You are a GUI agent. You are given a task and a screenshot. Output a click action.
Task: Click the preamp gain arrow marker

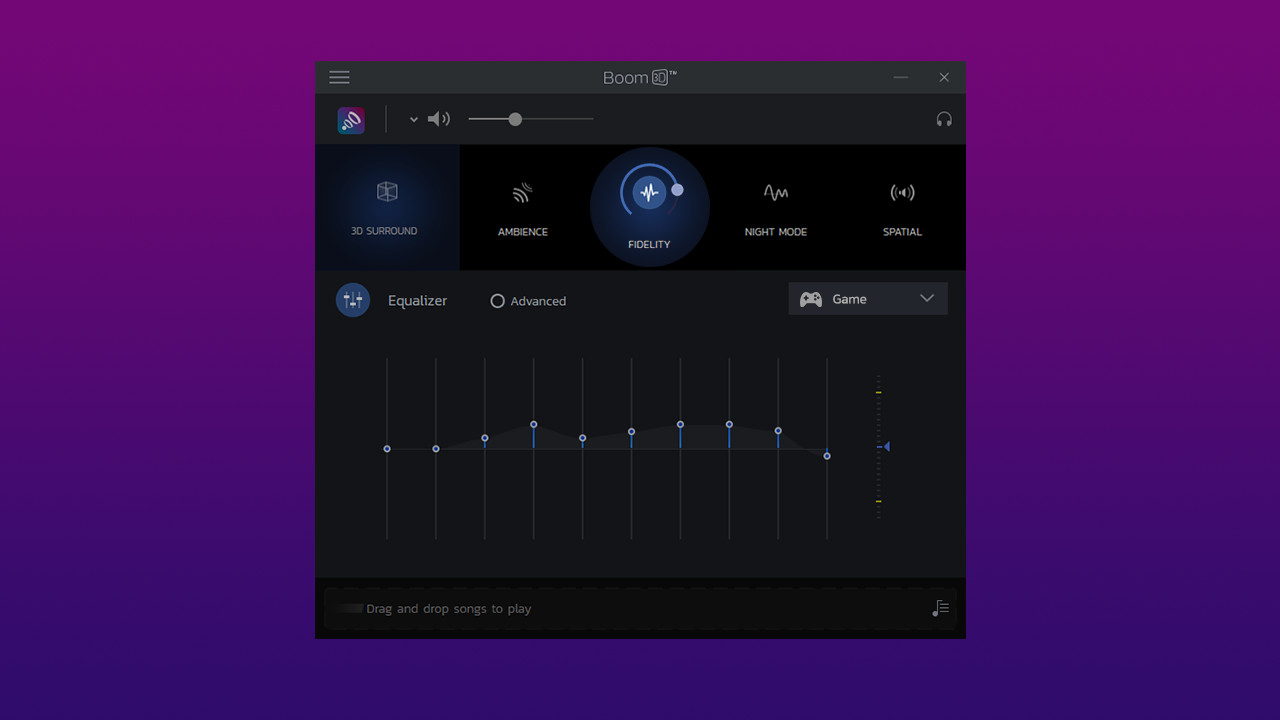coord(886,446)
